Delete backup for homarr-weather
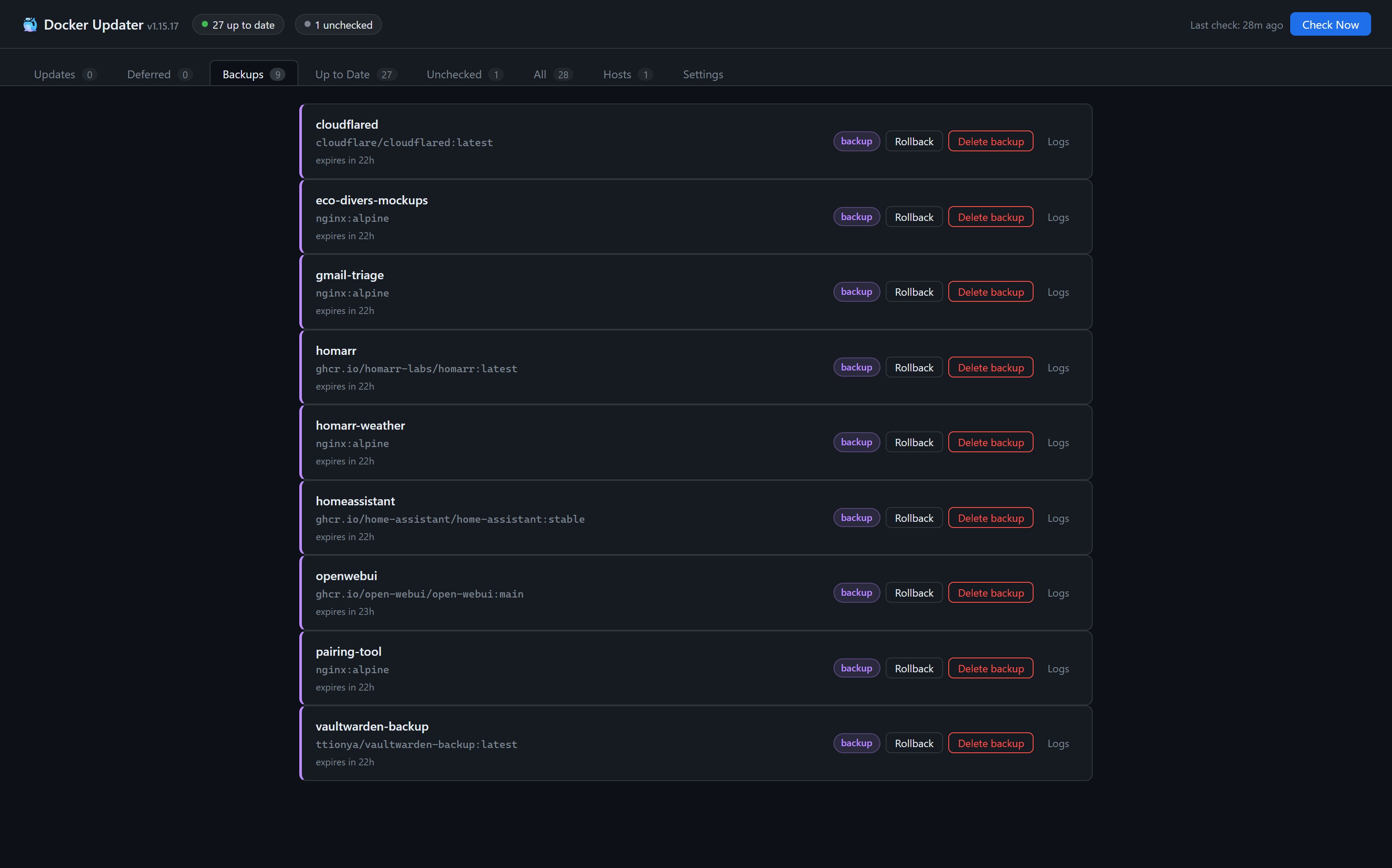 pos(990,442)
